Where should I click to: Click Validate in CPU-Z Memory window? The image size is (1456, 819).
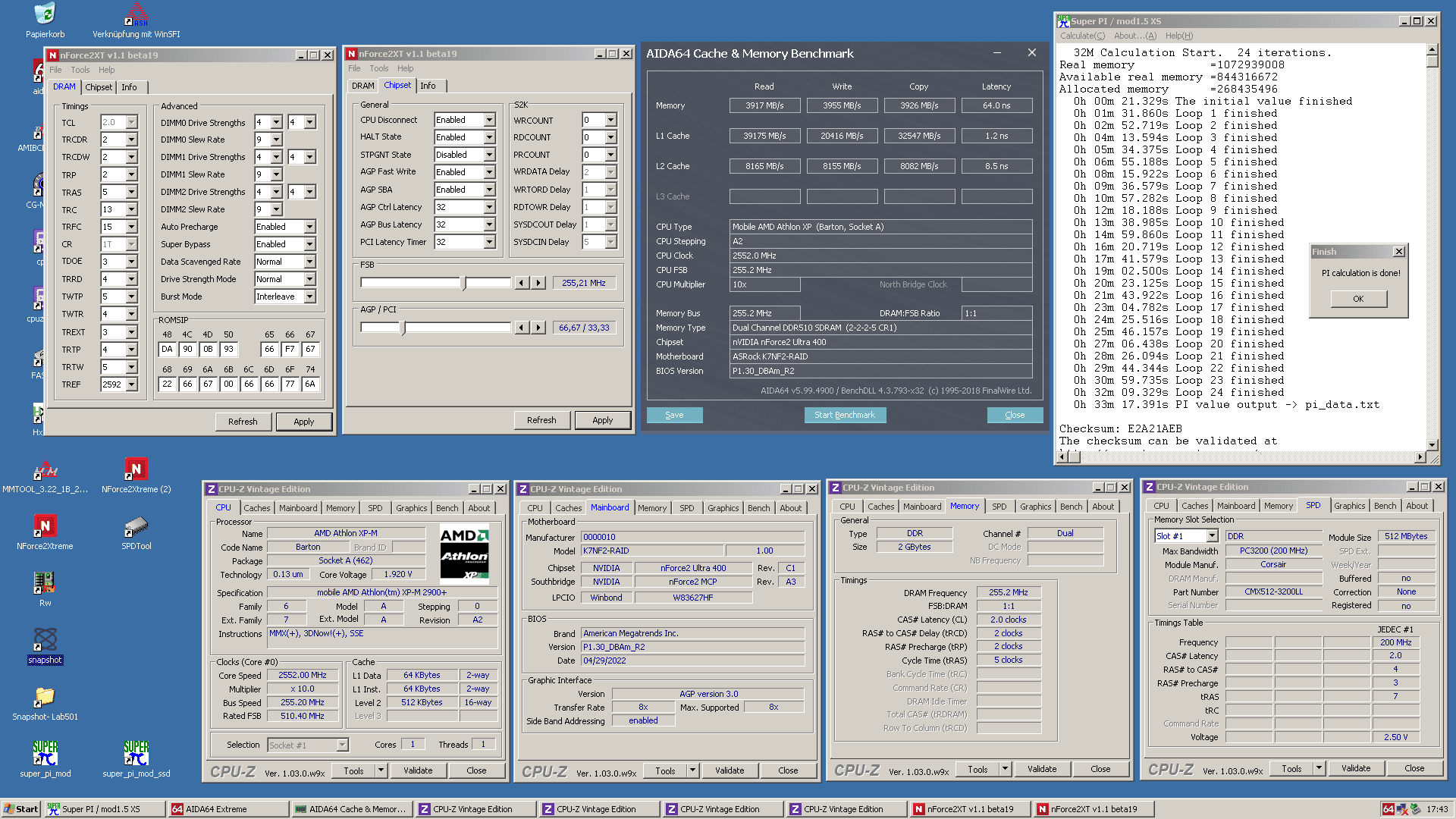[x=1042, y=769]
